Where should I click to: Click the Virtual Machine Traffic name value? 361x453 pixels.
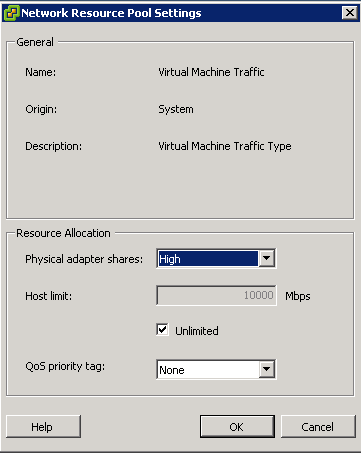click(211, 72)
